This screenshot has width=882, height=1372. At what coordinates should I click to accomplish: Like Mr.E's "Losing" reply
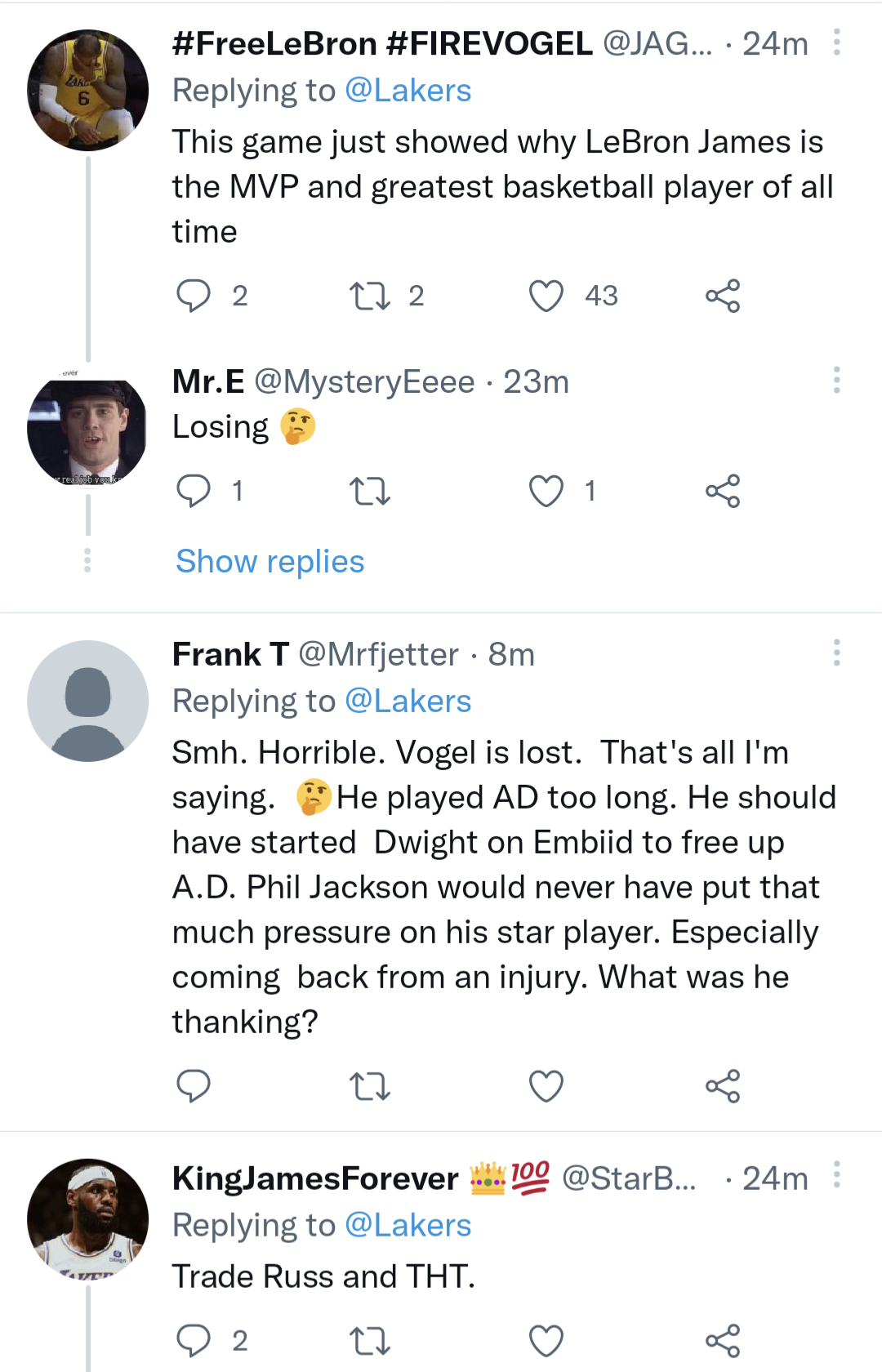[x=546, y=491]
